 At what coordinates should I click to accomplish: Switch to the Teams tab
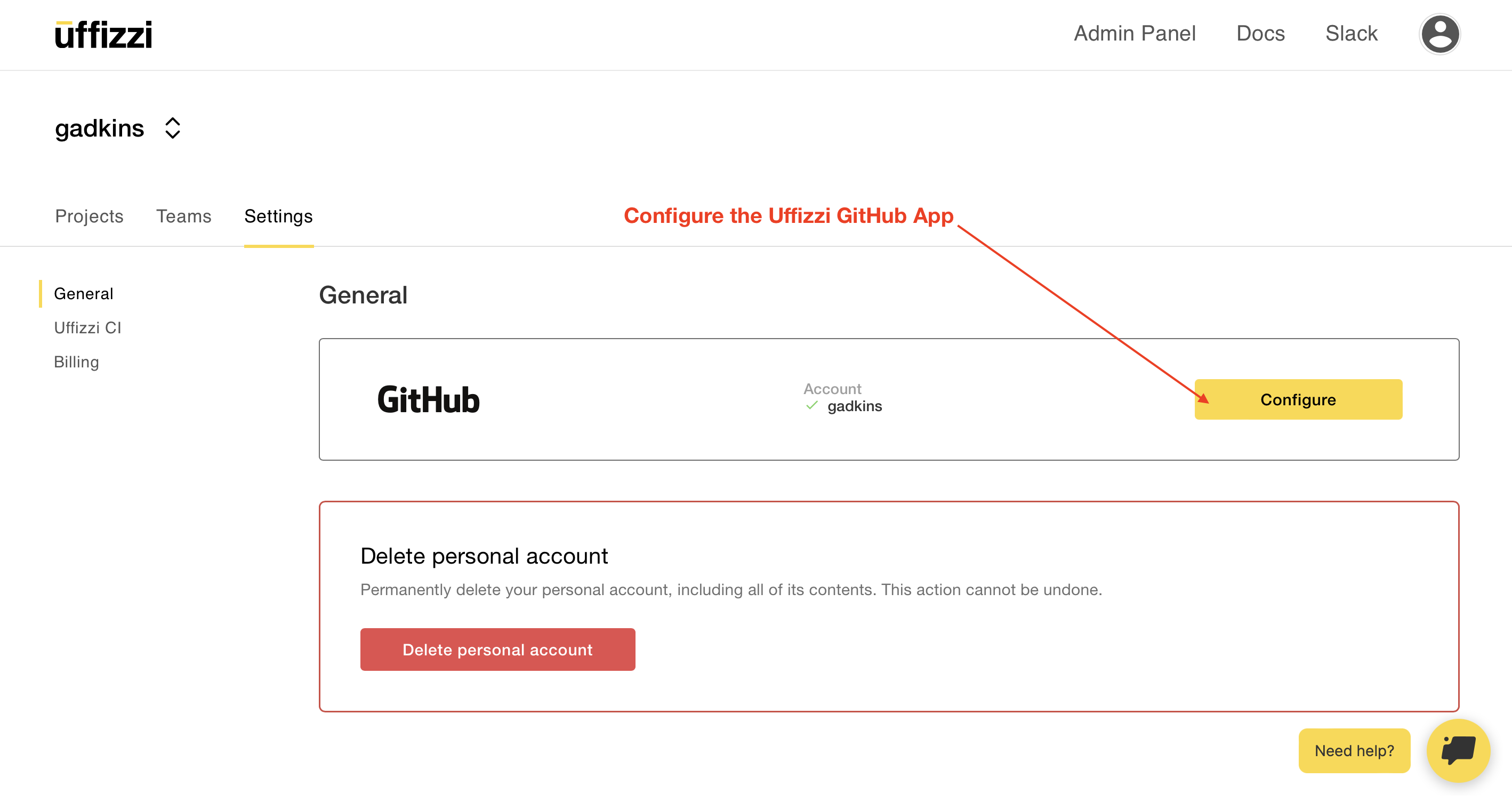pos(184,216)
